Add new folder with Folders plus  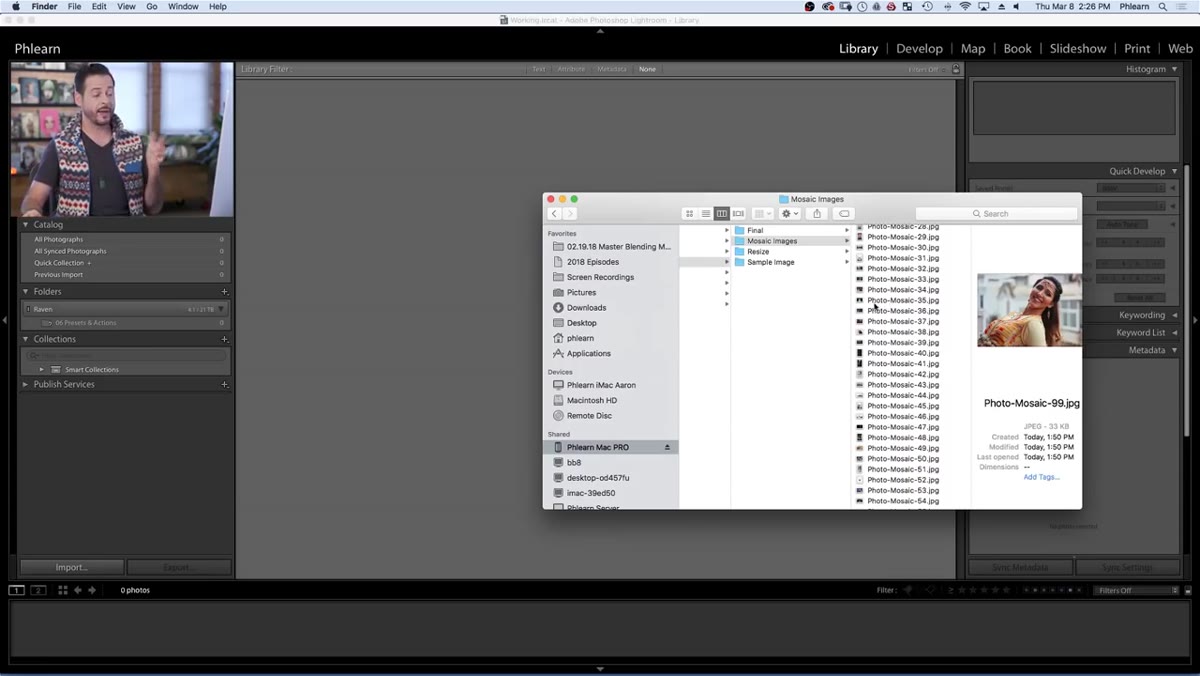[x=224, y=292]
